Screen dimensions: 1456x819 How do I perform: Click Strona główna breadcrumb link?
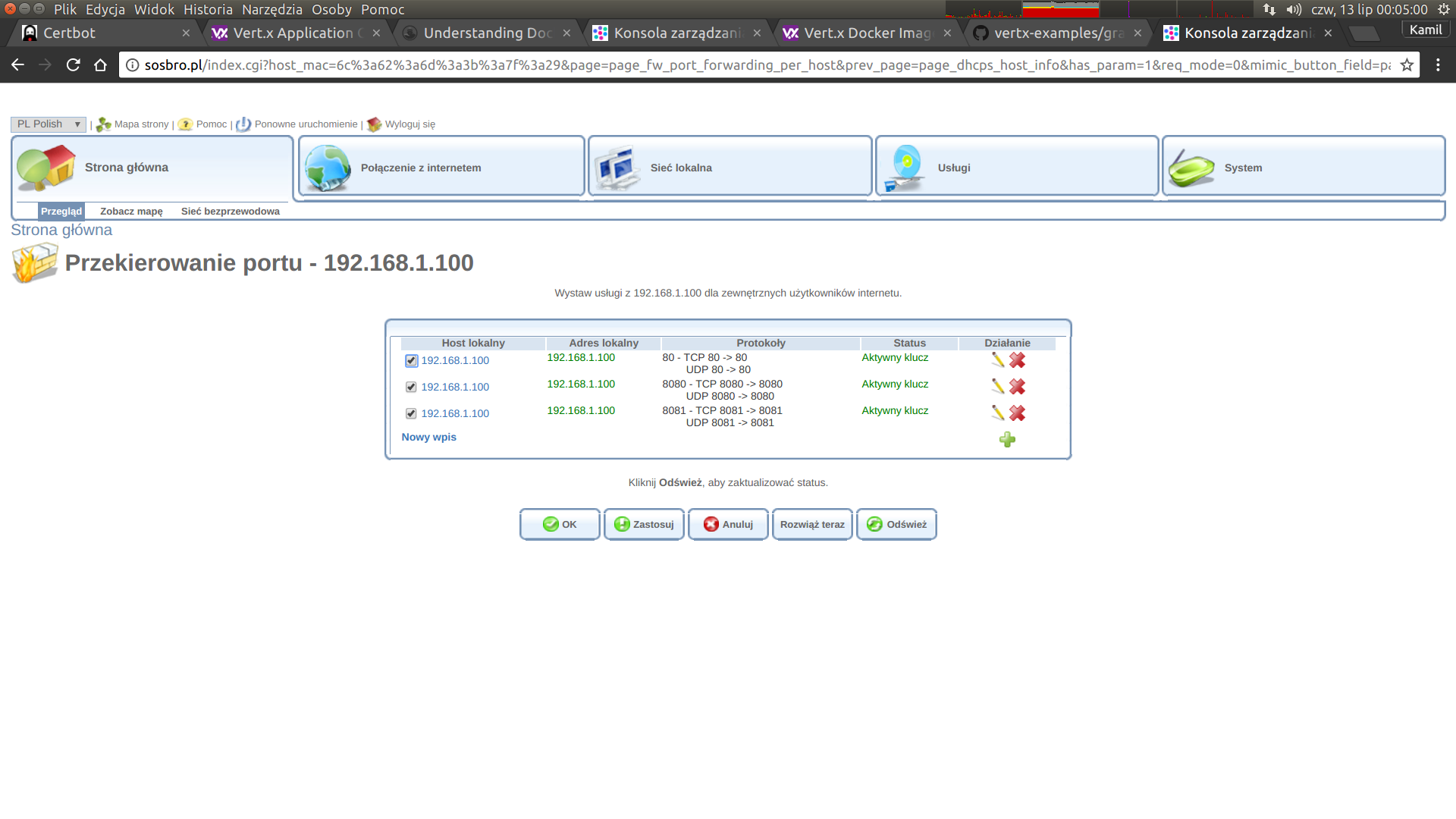pos(61,231)
